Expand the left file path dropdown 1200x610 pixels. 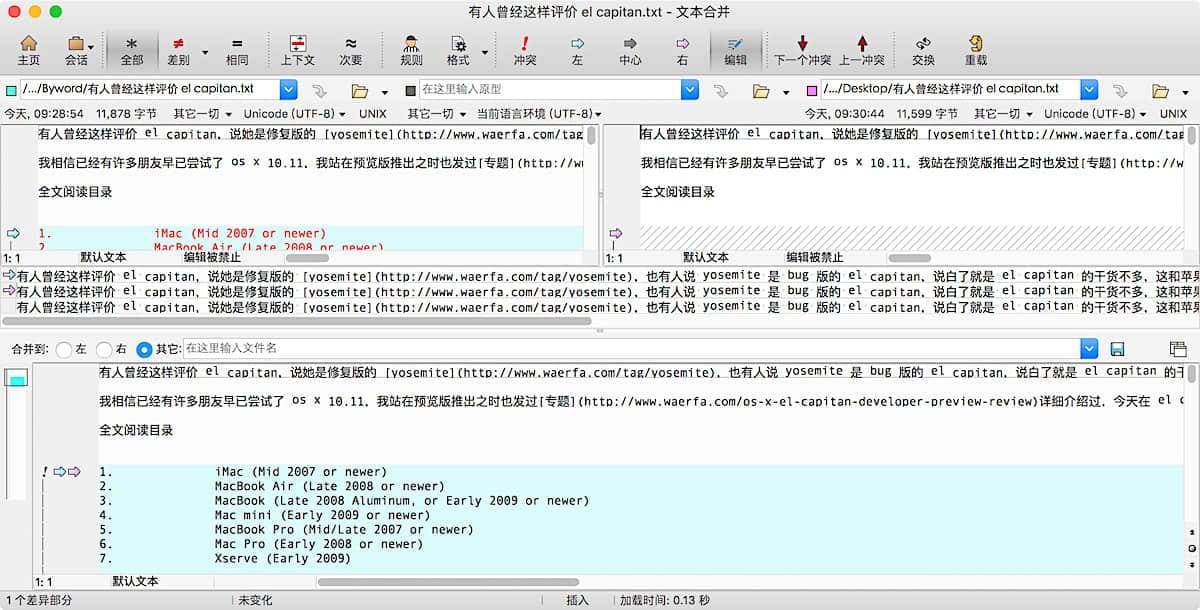tap(289, 90)
